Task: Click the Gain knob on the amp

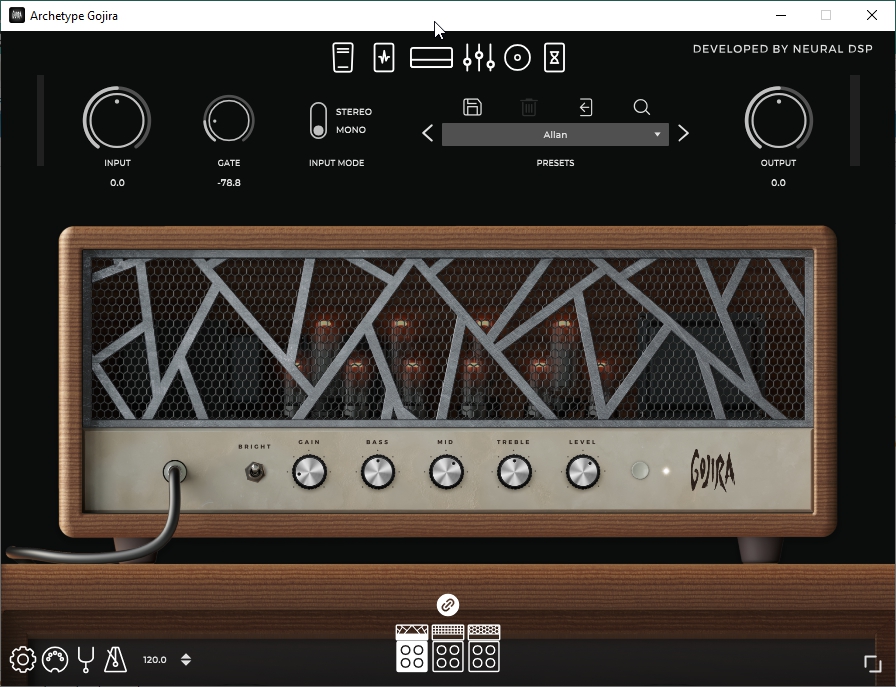Action: 309,472
